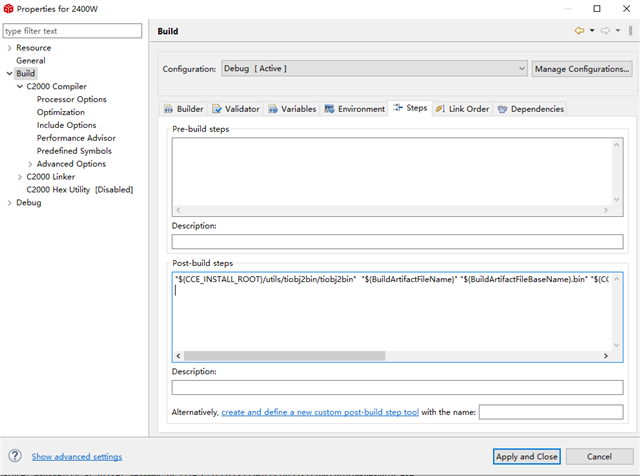Open the Show advanced settings link
The height and width of the screenshot is (476, 640).
(x=77, y=456)
